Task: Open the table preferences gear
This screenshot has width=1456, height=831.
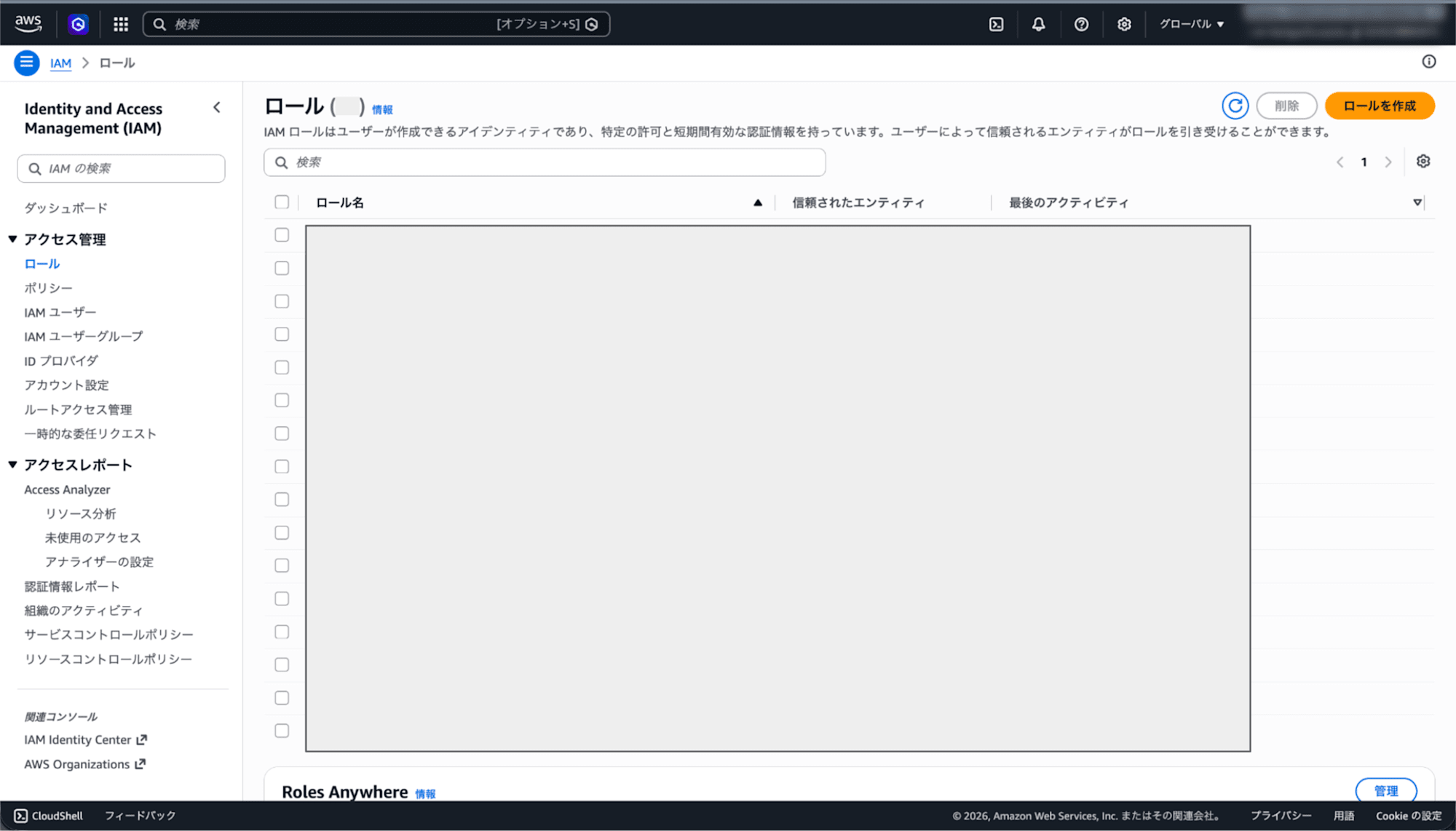Action: (1423, 162)
